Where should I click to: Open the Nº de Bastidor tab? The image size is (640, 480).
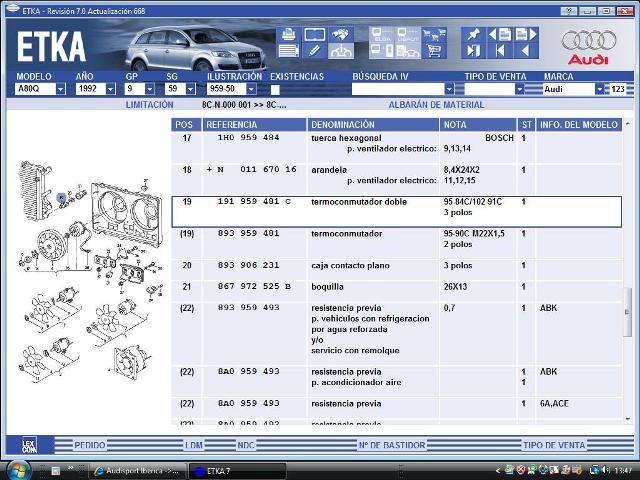point(392,445)
